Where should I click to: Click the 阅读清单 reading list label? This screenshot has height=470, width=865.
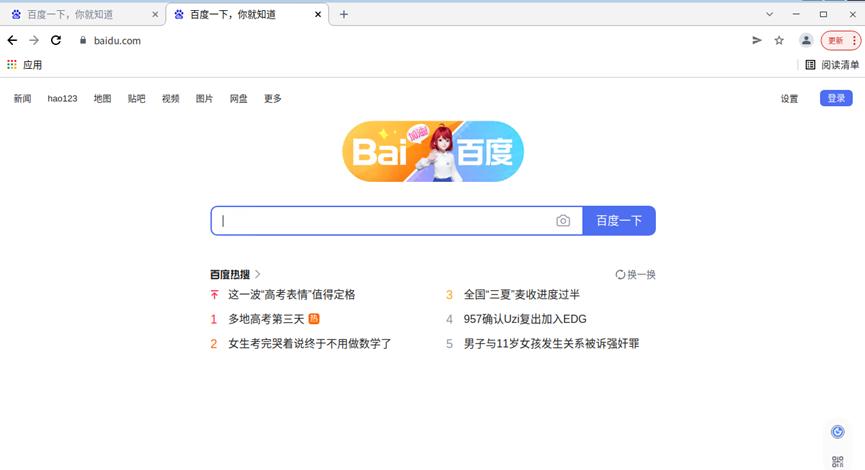840,65
